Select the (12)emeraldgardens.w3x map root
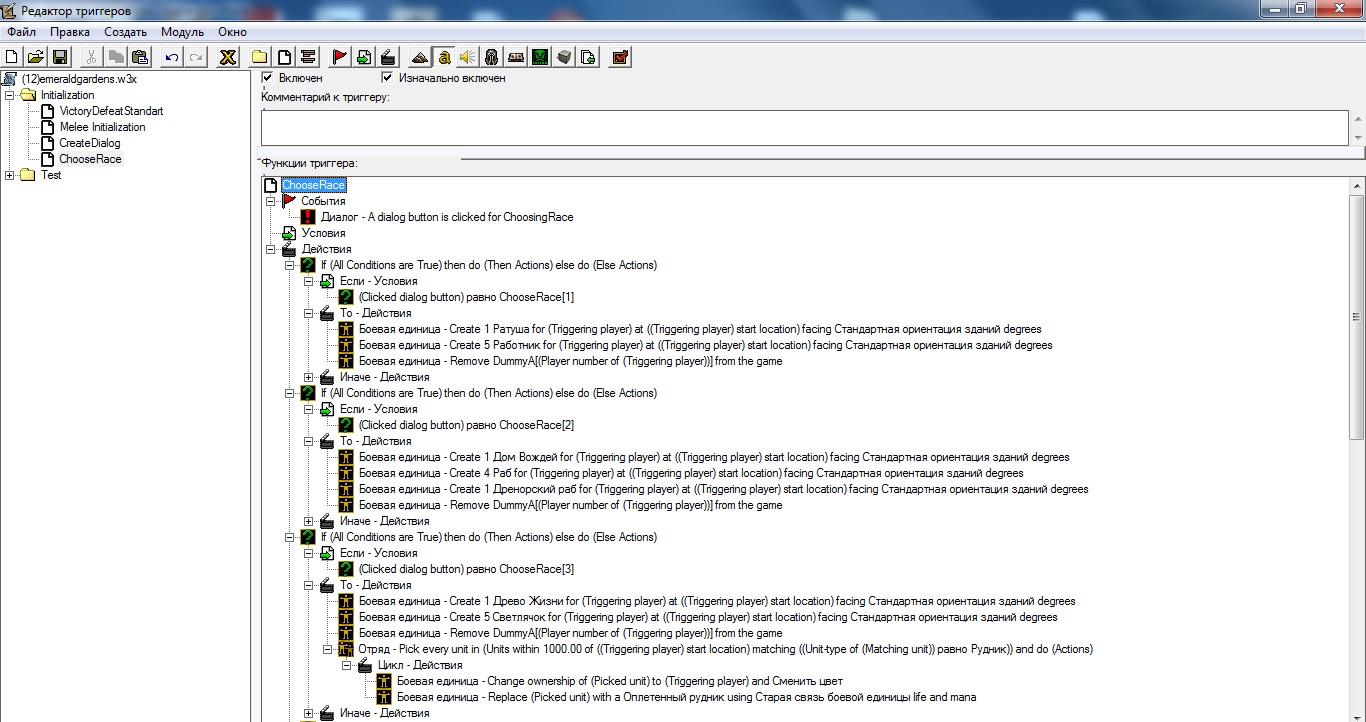The height and width of the screenshot is (722, 1366). pyautogui.click(x=79, y=79)
